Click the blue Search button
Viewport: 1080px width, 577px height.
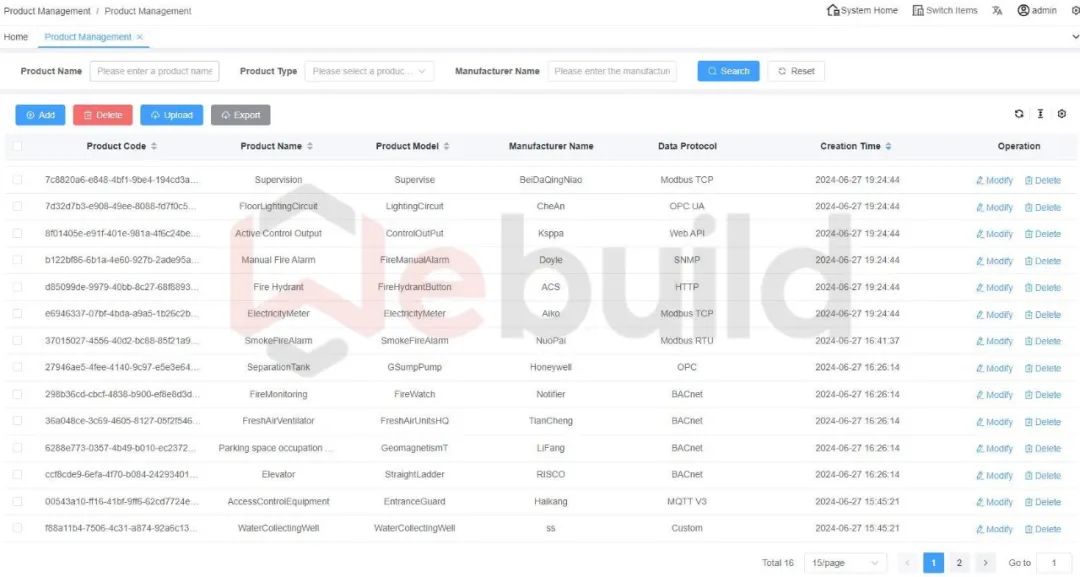click(x=728, y=71)
